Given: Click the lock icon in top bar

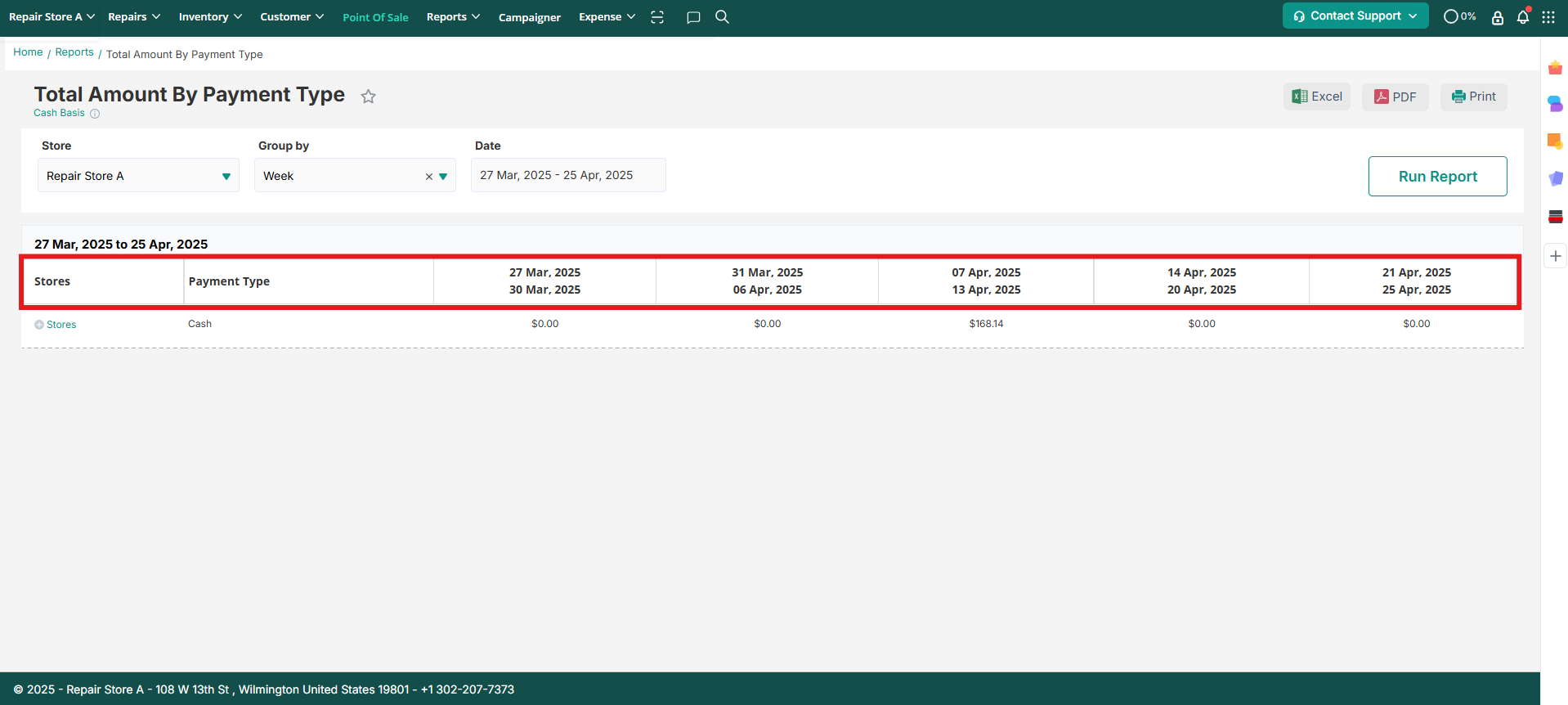Looking at the screenshot, I should 1497,17.
